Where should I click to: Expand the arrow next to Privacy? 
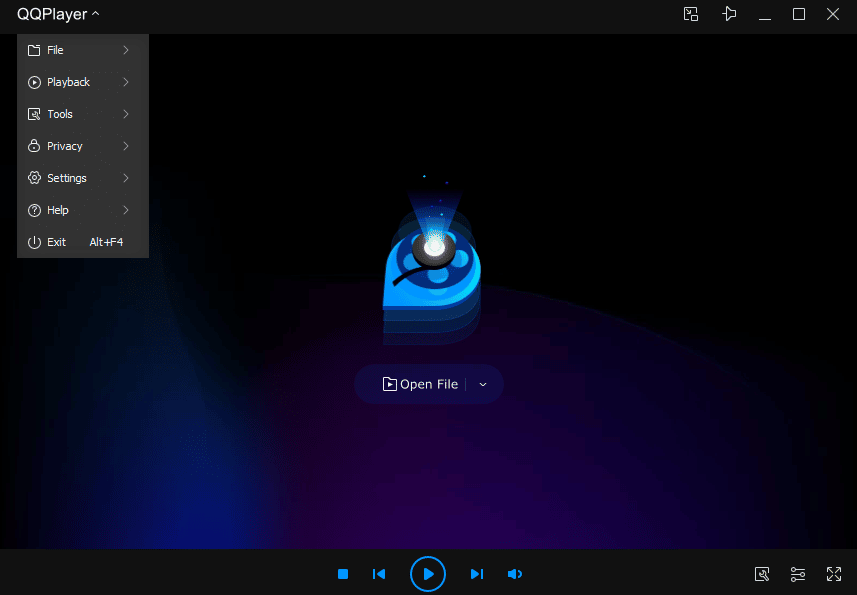(x=126, y=146)
